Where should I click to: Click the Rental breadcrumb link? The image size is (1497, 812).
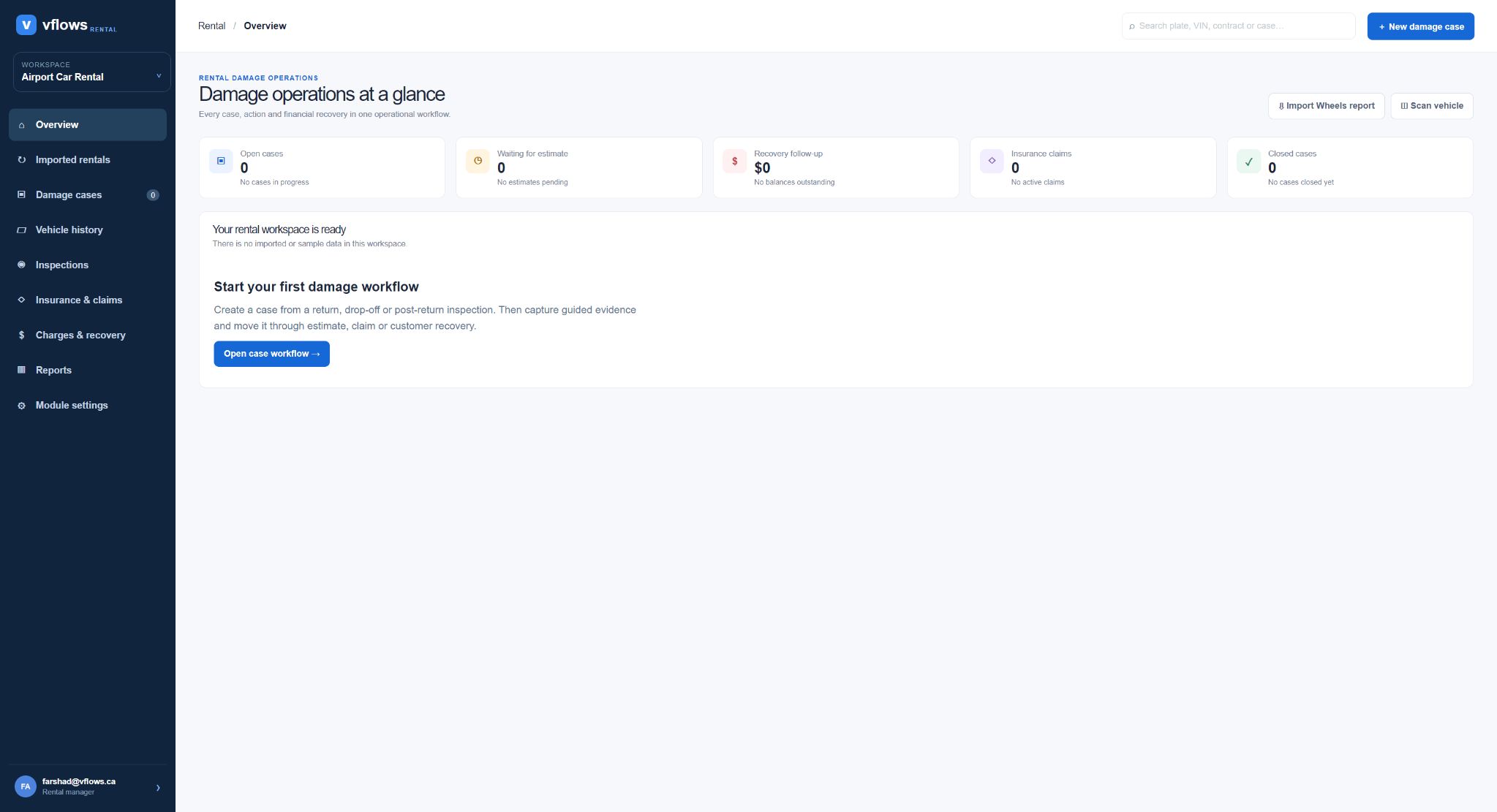(x=211, y=26)
